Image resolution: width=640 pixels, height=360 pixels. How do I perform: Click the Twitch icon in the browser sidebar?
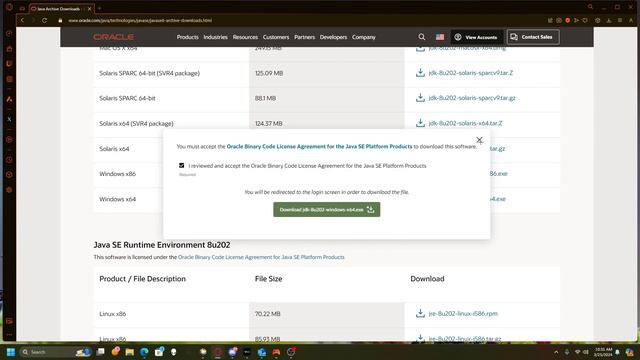pyautogui.click(x=9, y=64)
